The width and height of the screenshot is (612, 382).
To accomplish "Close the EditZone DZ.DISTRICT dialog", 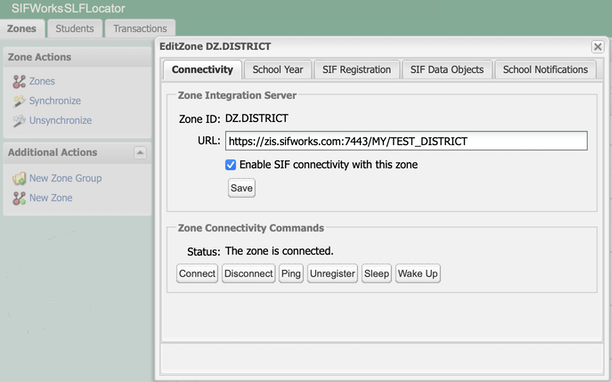I will tap(598, 47).
